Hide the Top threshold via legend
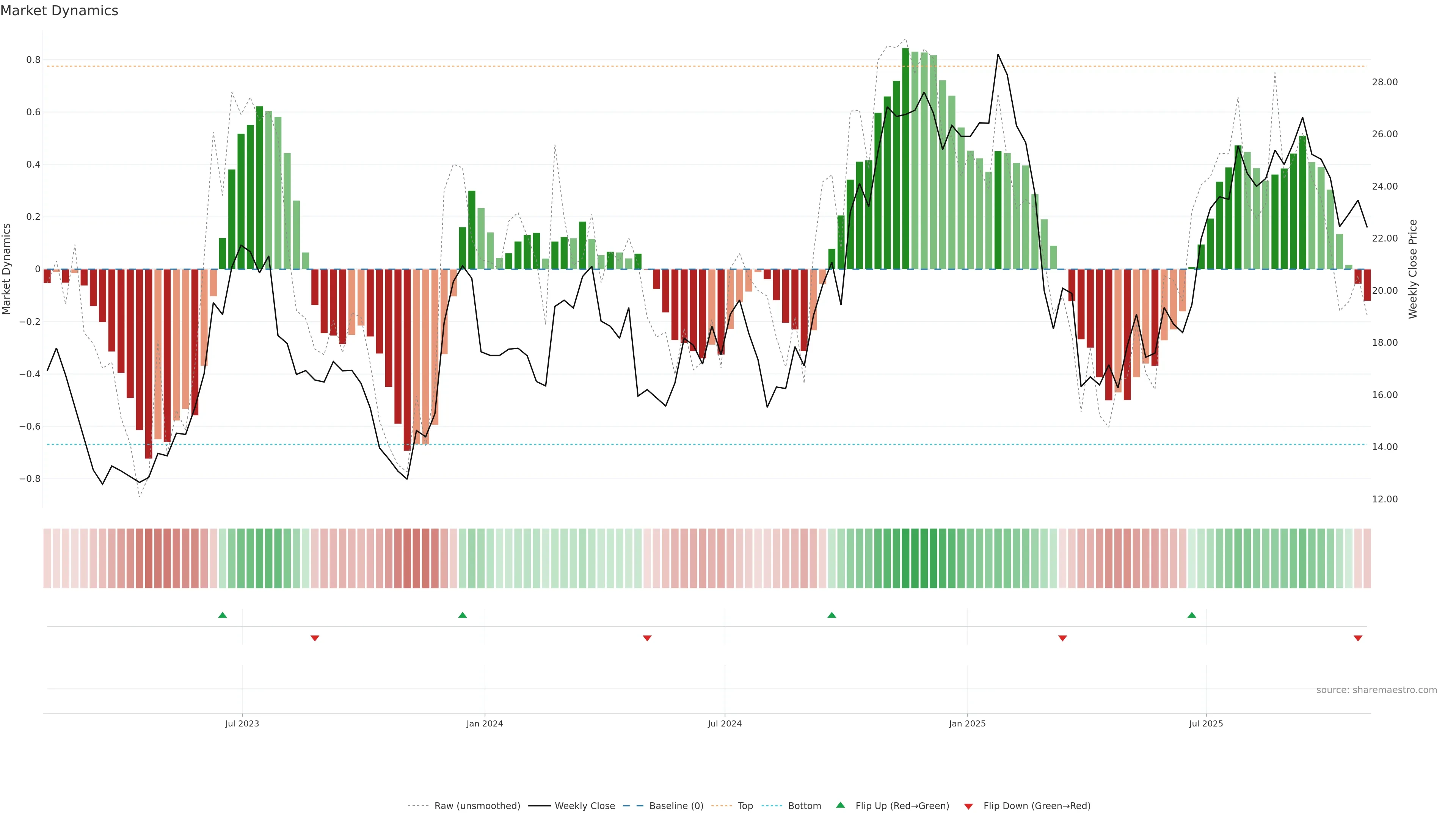This screenshot has width=1456, height=819. (x=745, y=806)
